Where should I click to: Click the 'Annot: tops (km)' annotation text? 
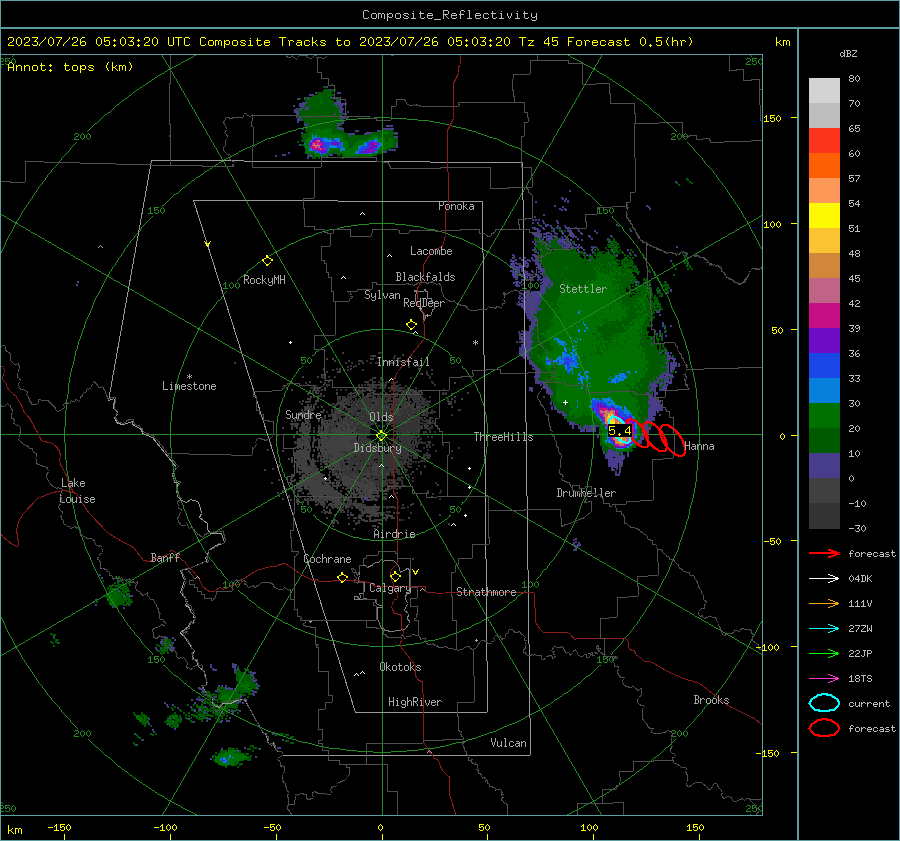pos(70,67)
